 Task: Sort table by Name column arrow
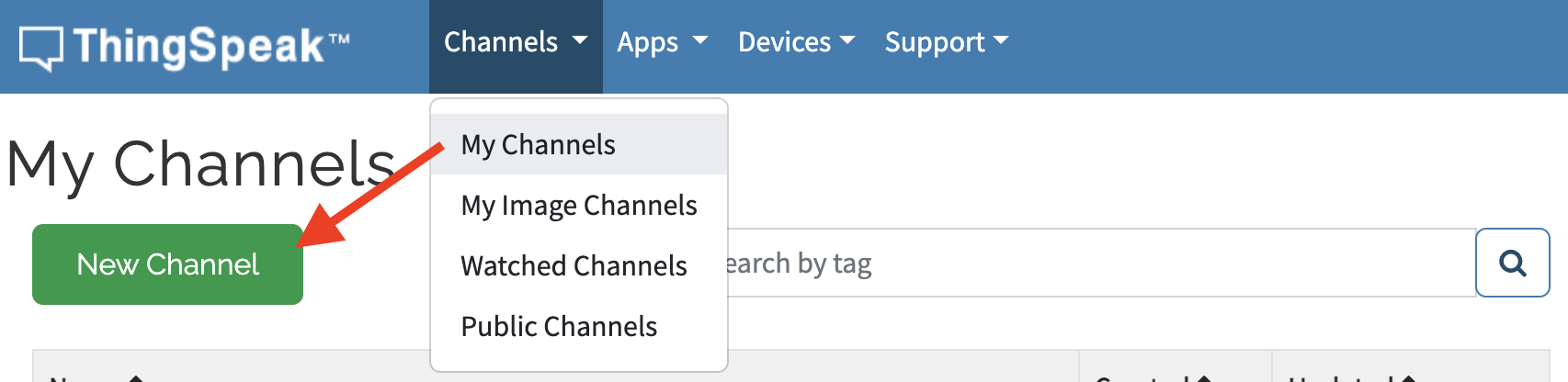pos(136,377)
